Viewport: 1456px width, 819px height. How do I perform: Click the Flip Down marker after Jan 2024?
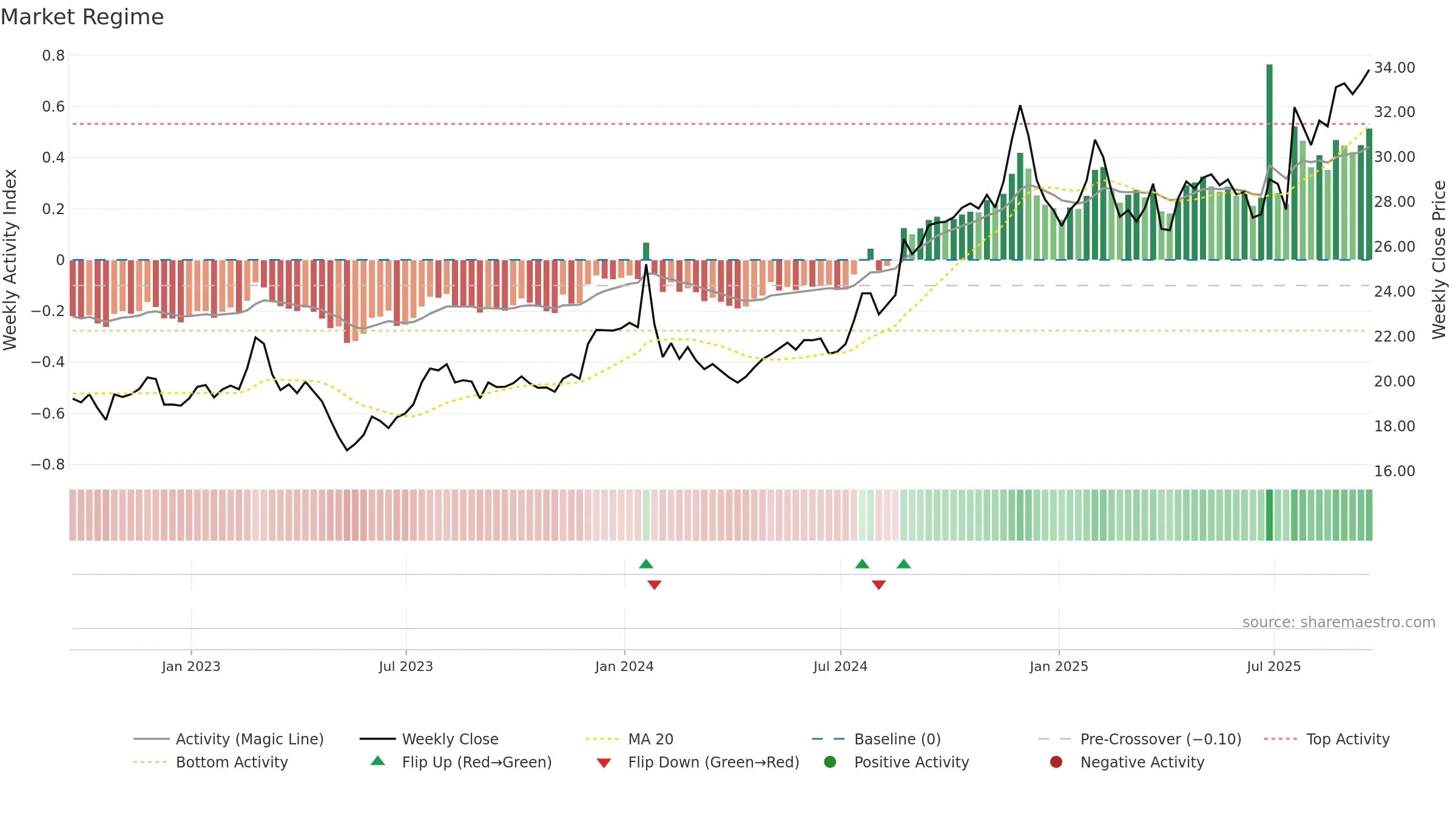[654, 585]
